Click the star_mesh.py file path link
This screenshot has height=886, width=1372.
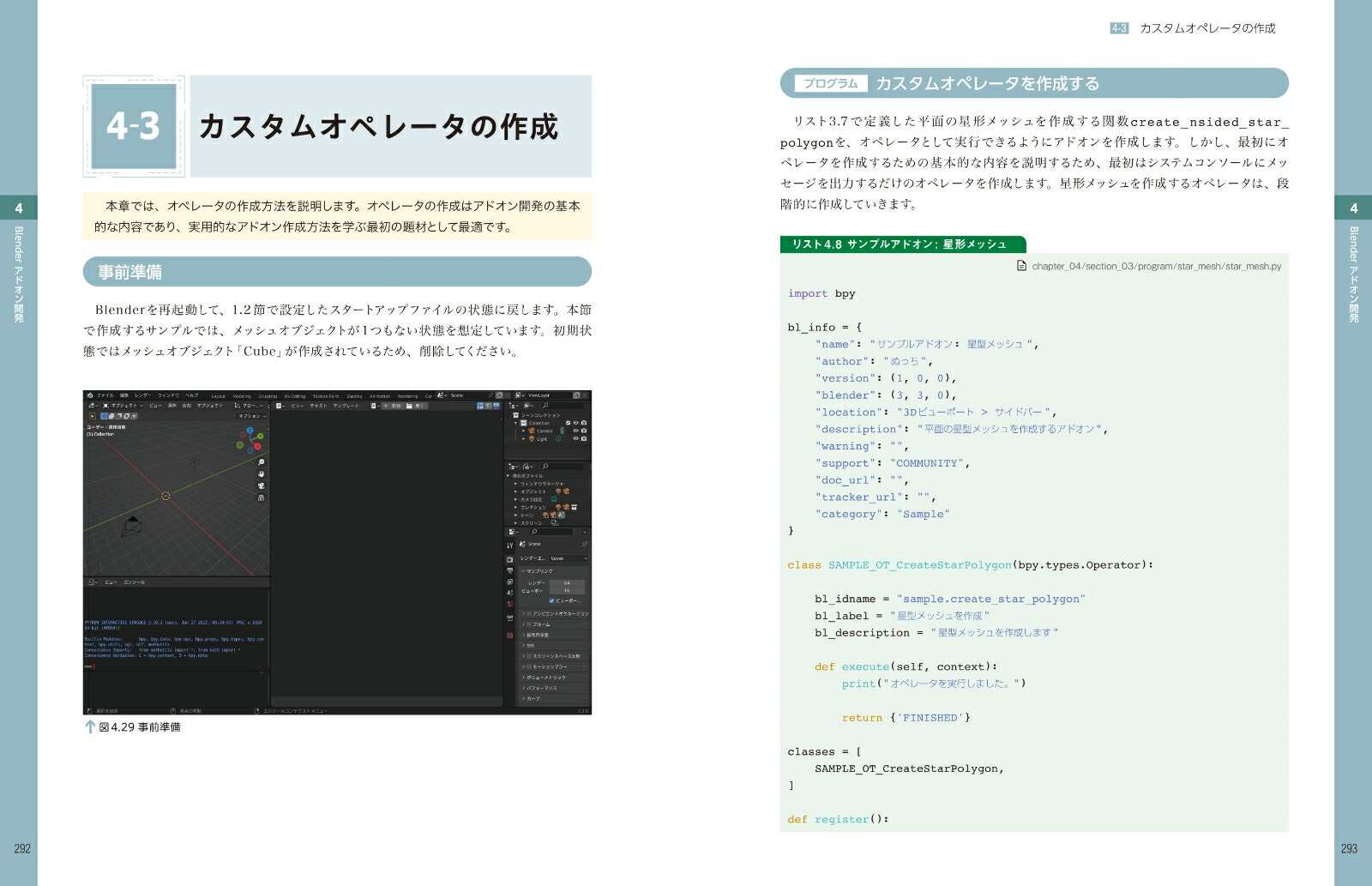(x=1153, y=266)
